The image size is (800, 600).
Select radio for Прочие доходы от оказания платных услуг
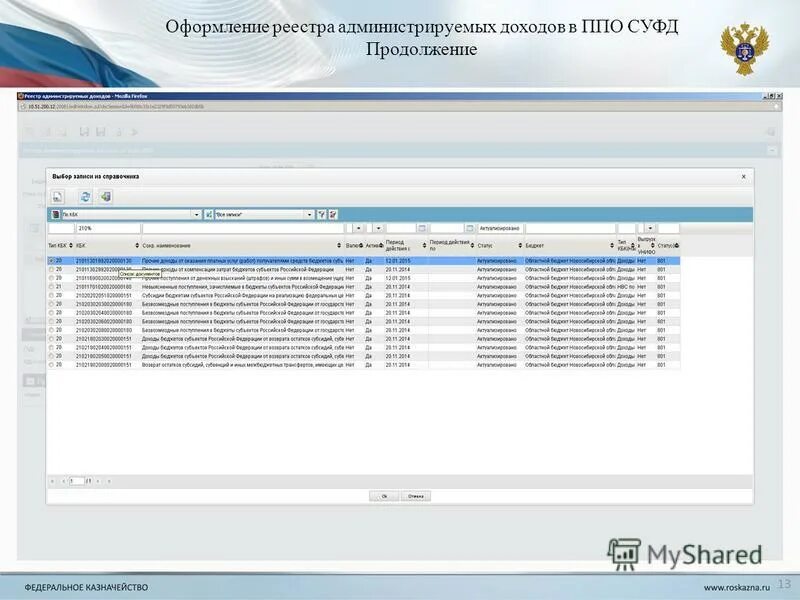(52, 261)
